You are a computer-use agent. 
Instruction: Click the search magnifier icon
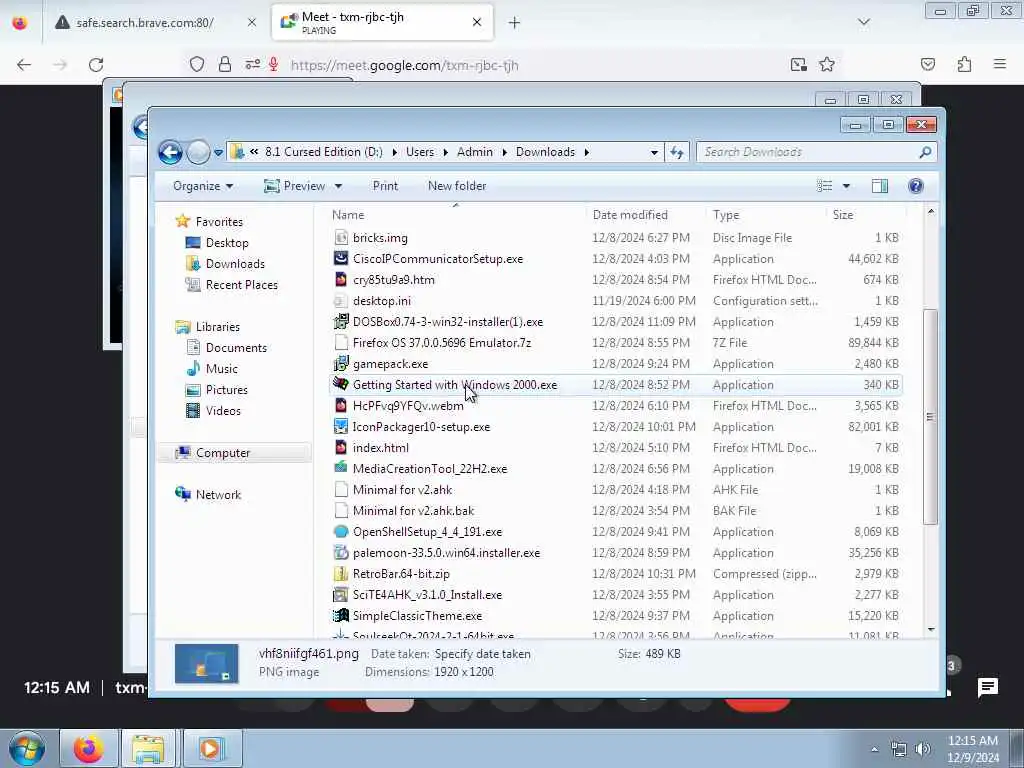click(x=925, y=152)
